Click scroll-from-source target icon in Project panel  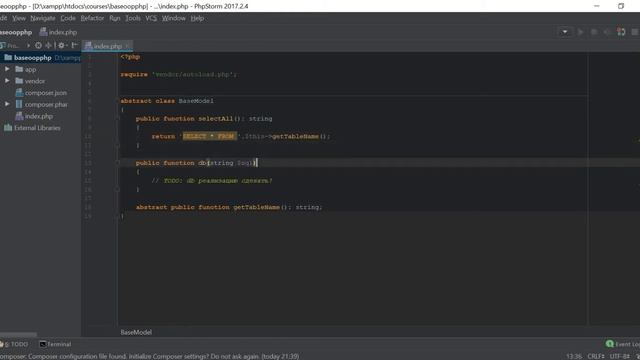(x=38, y=46)
